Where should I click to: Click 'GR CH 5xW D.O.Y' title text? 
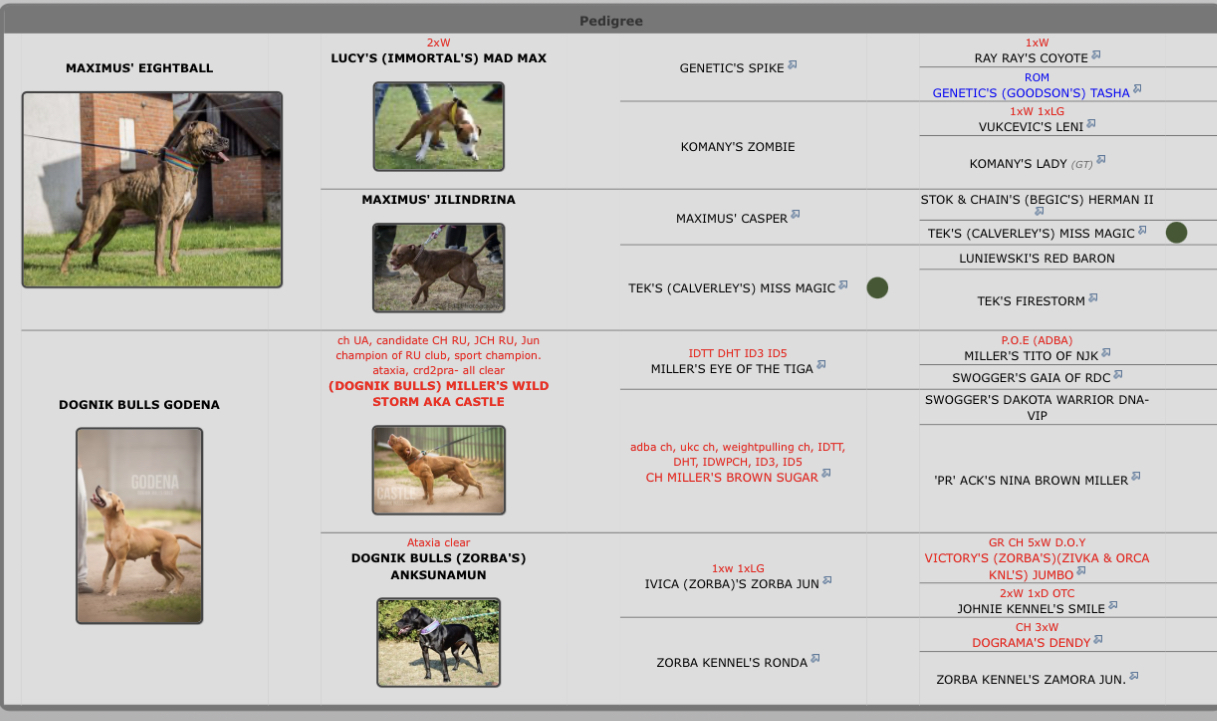point(1037,543)
